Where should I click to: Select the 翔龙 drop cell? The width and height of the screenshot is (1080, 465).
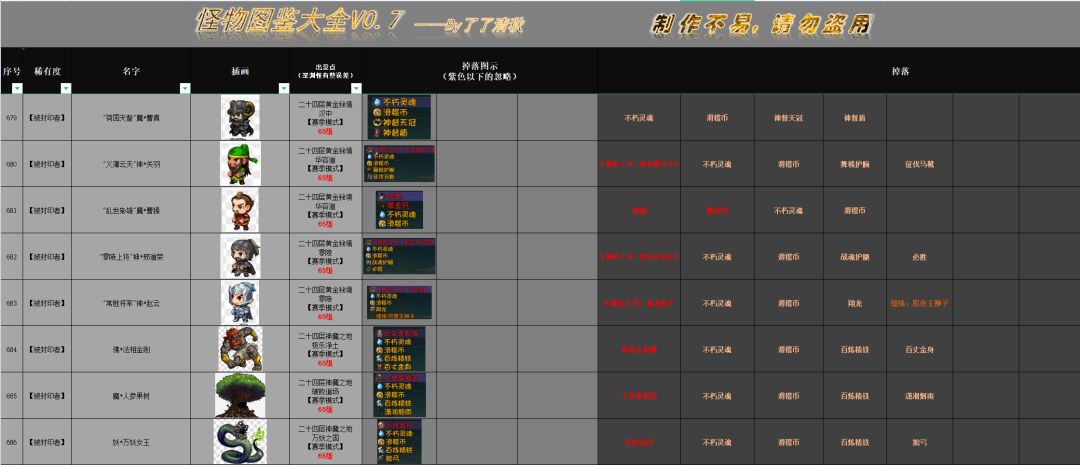855,303
